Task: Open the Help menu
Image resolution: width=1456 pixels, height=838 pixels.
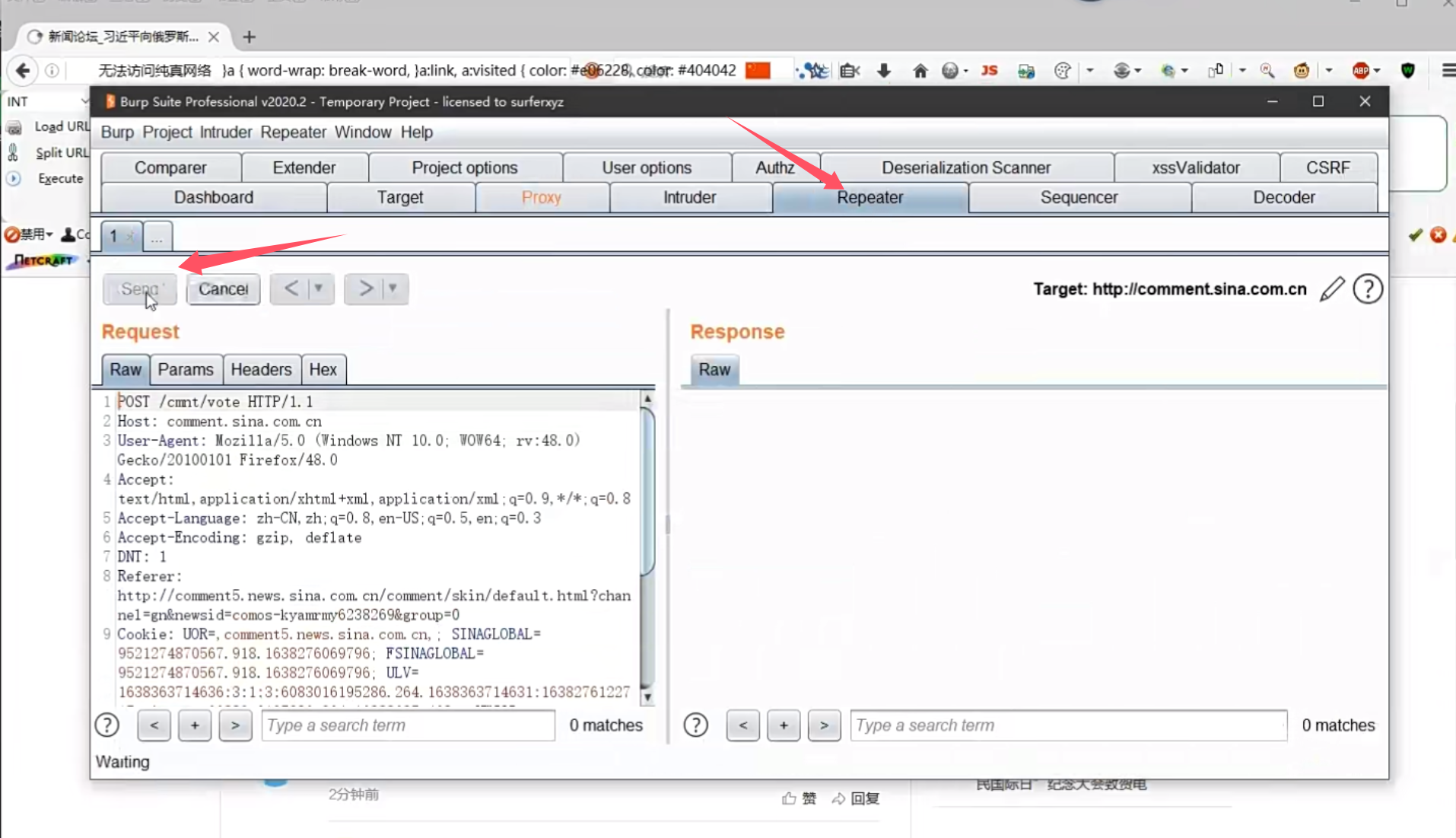Action: (x=417, y=132)
